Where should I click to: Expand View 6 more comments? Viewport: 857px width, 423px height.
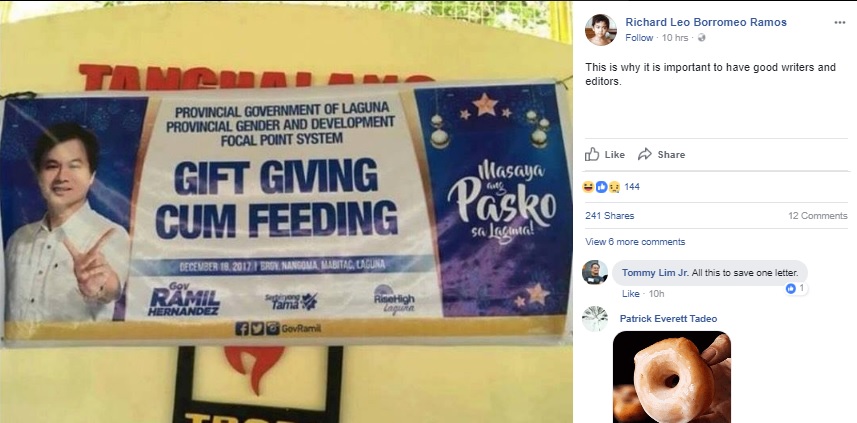click(635, 242)
